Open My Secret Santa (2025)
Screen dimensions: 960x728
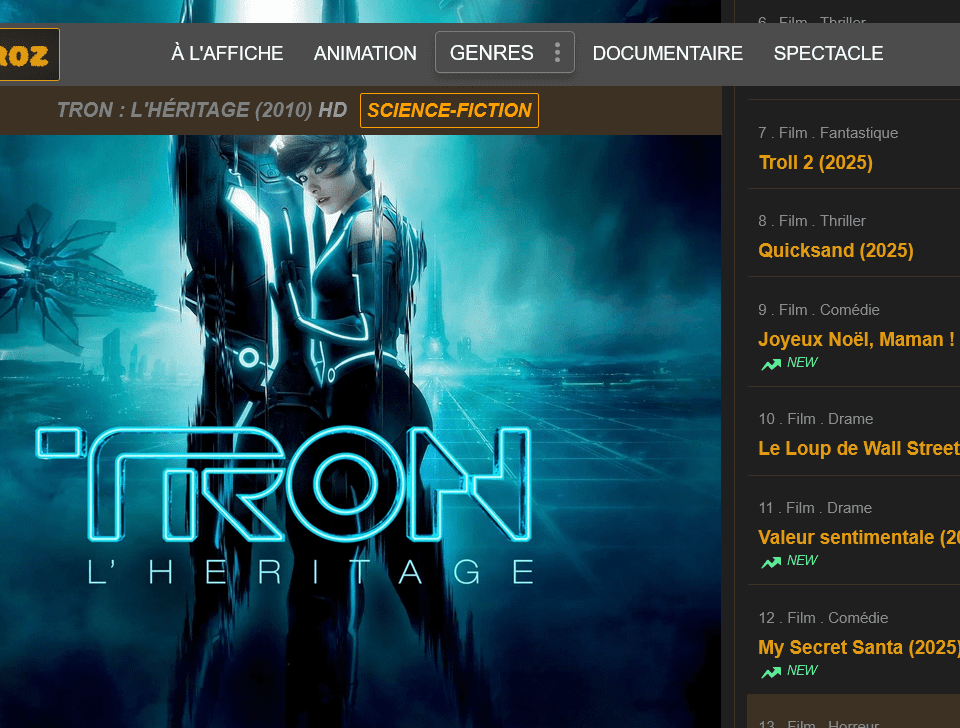tap(858, 647)
